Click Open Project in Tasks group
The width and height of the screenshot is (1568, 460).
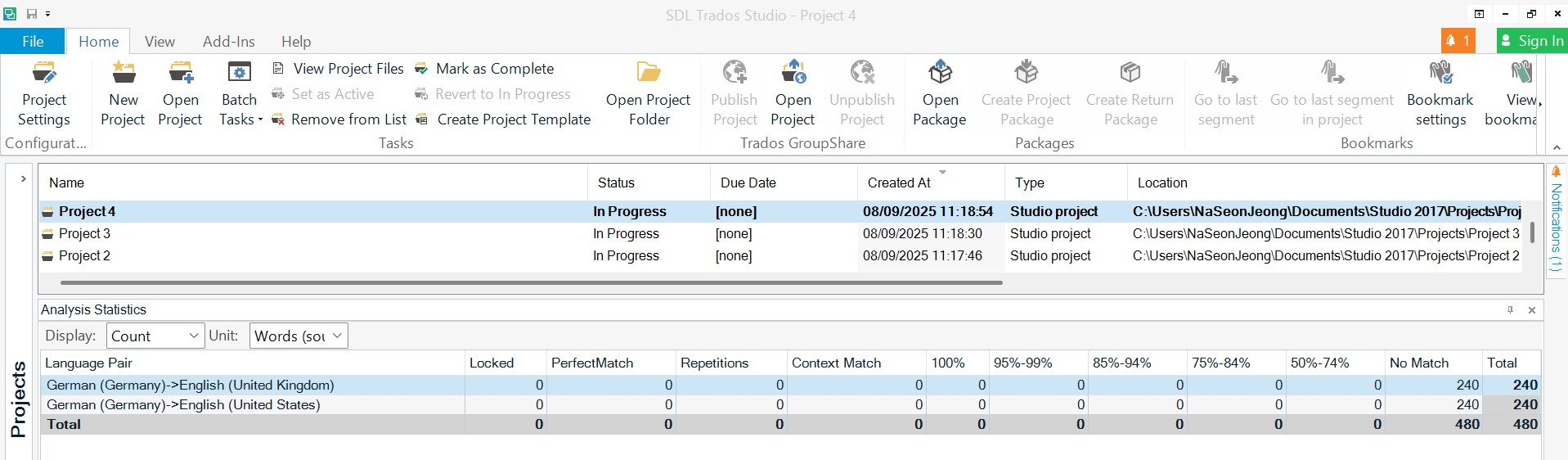[x=180, y=94]
